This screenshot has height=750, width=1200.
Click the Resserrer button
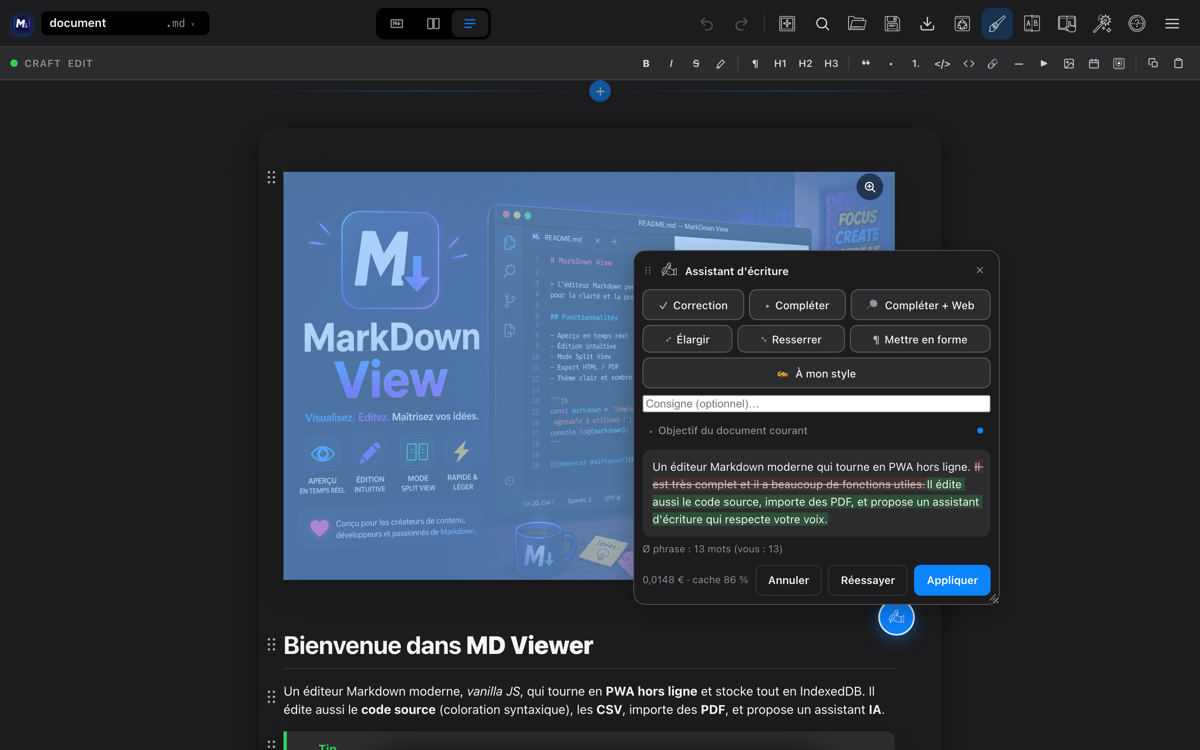pyautogui.click(x=791, y=339)
